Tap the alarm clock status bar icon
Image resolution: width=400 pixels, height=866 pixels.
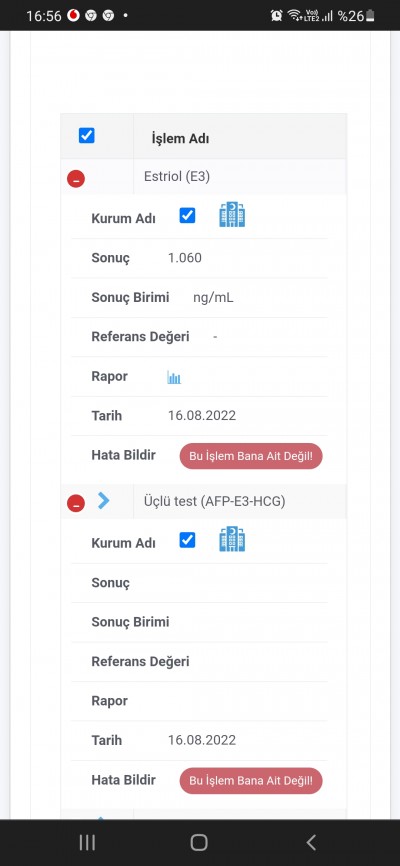[x=276, y=15]
